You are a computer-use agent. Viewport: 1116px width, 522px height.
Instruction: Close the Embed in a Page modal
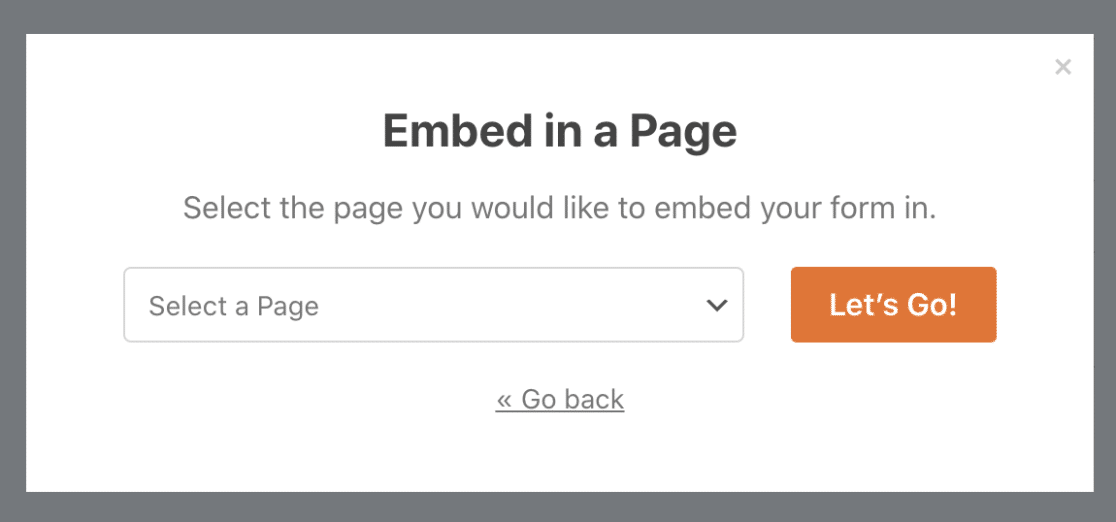tap(1063, 67)
